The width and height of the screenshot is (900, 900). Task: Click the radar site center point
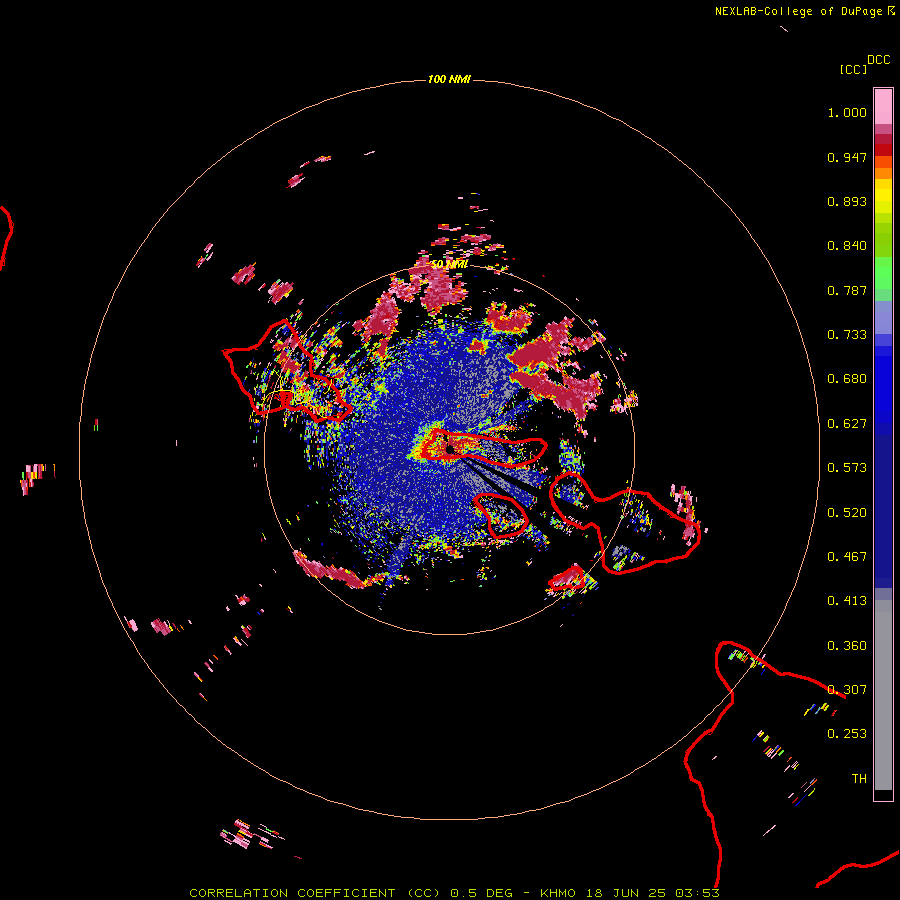450,448
